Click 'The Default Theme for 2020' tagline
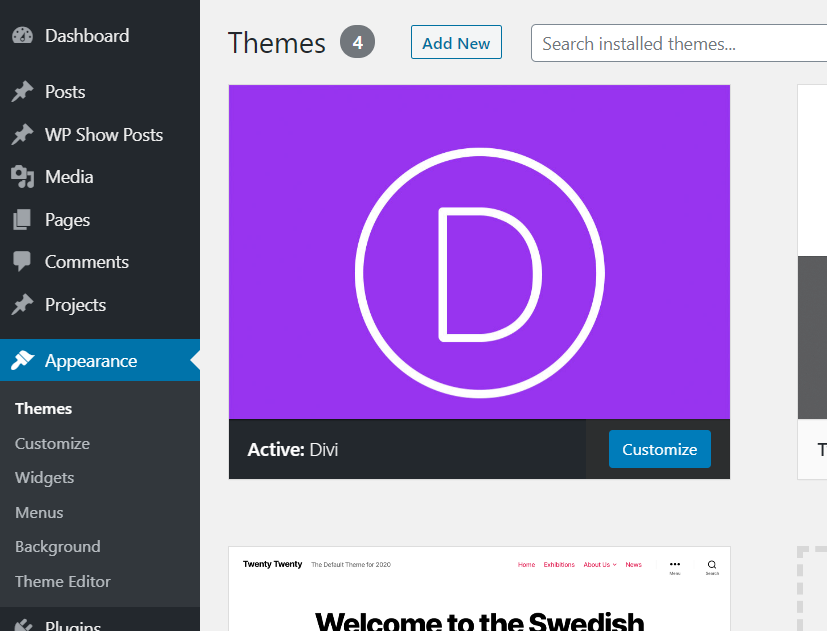Screen dimensions: 827x631 (x=351, y=565)
